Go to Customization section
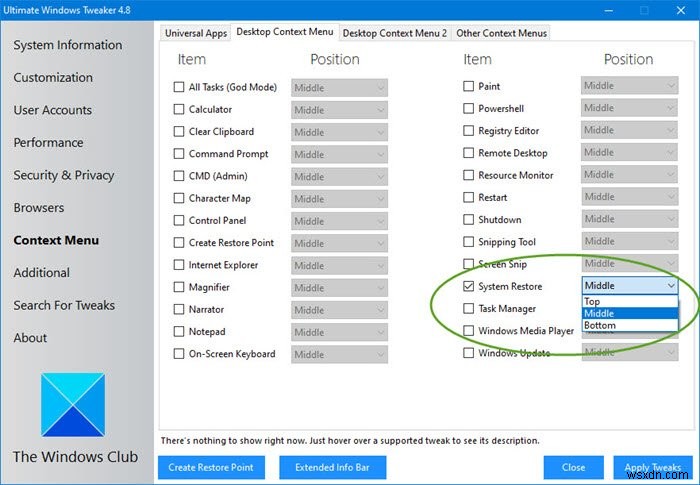This screenshot has width=700, height=485. click(53, 78)
